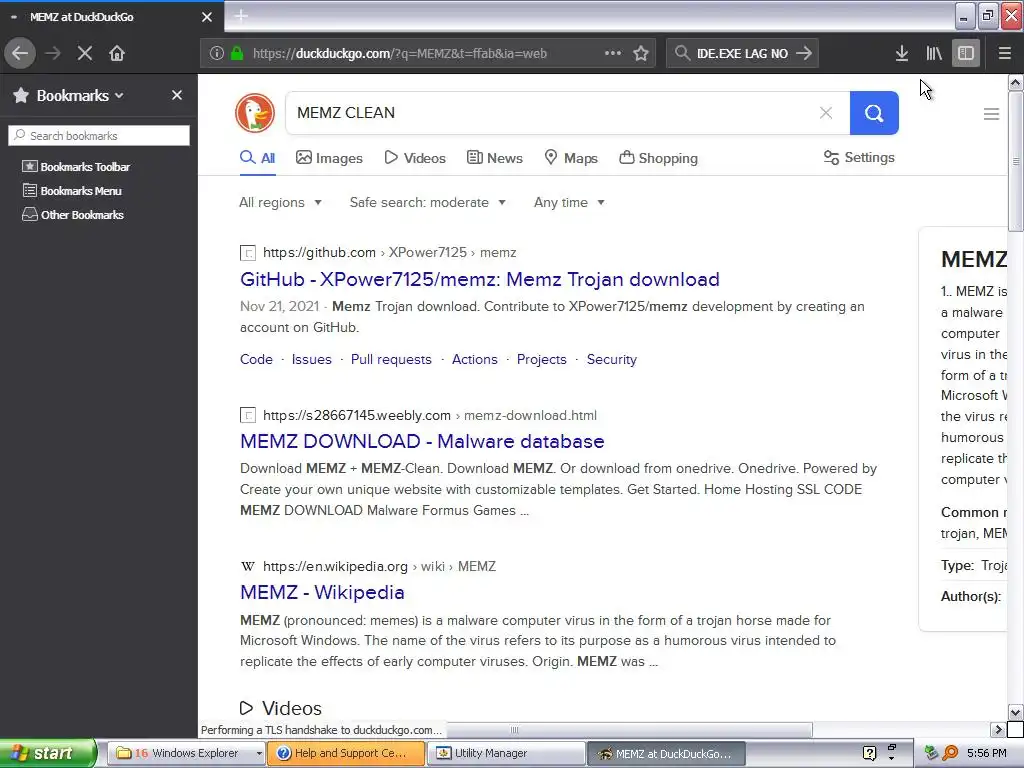Close the Bookmarks sidebar
This screenshot has width=1024, height=768.
coord(177,95)
